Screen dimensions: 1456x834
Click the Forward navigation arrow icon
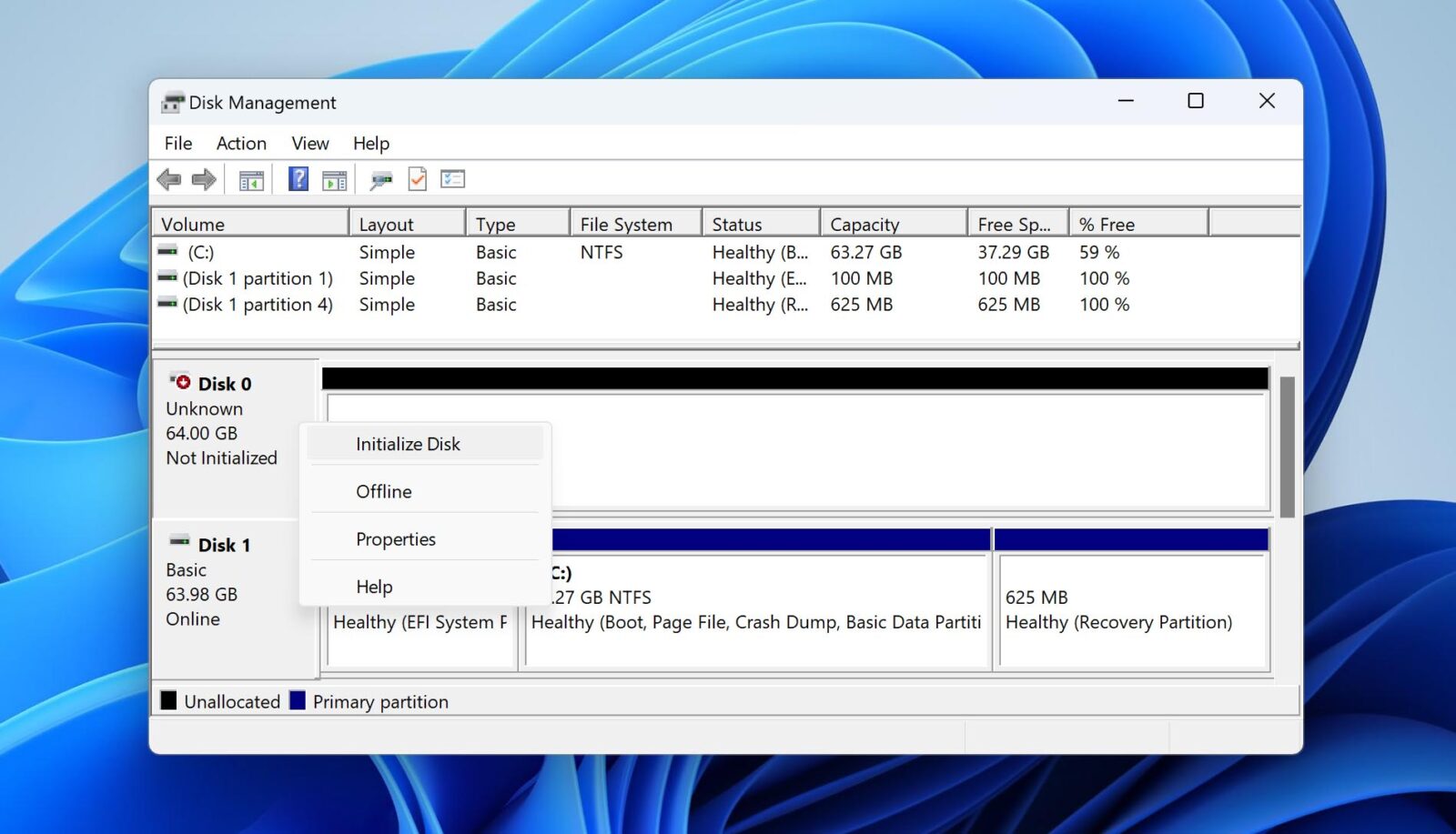coord(204,178)
